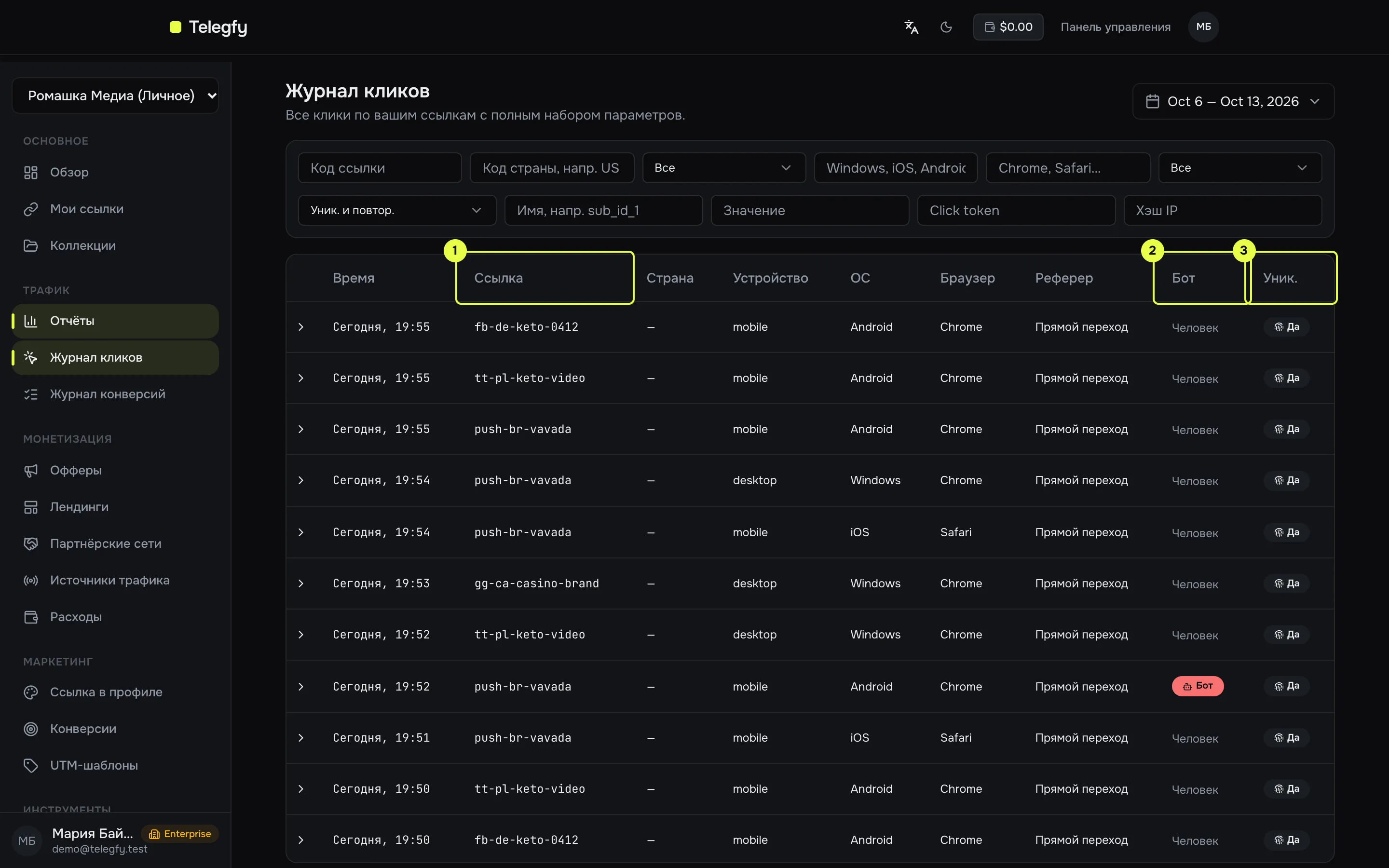
Task: Toggle dark mode moon icon
Action: point(946,27)
